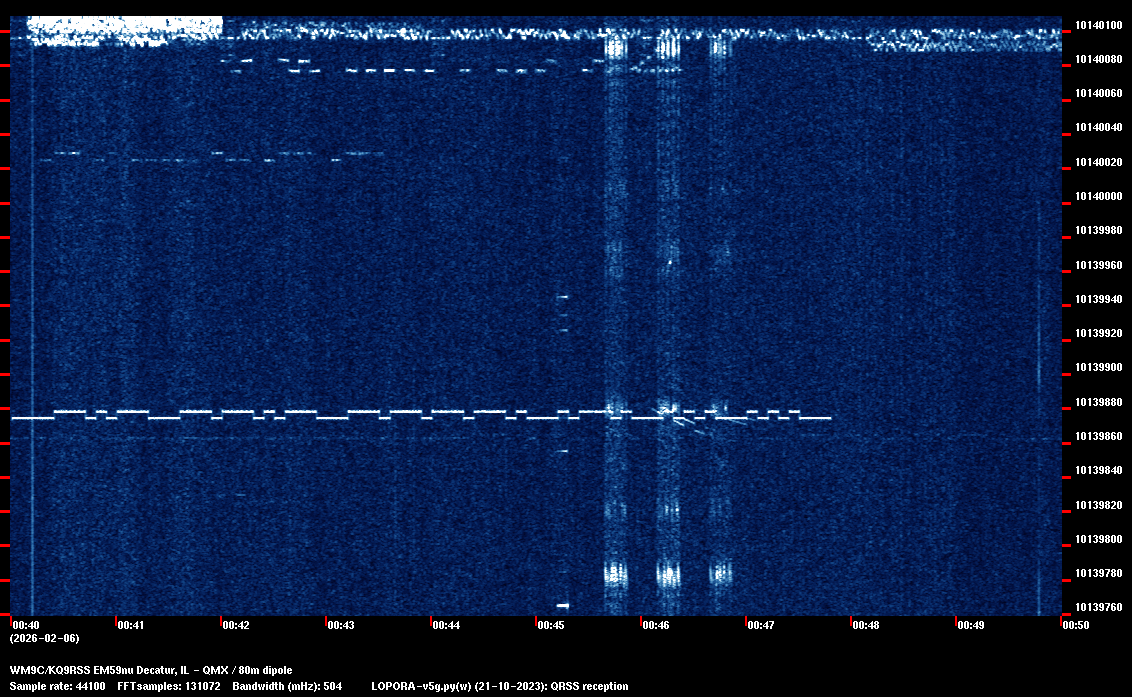The width and height of the screenshot is (1132, 697).
Task: Select the 10139840 frequency label
Action: click(1098, 470)
